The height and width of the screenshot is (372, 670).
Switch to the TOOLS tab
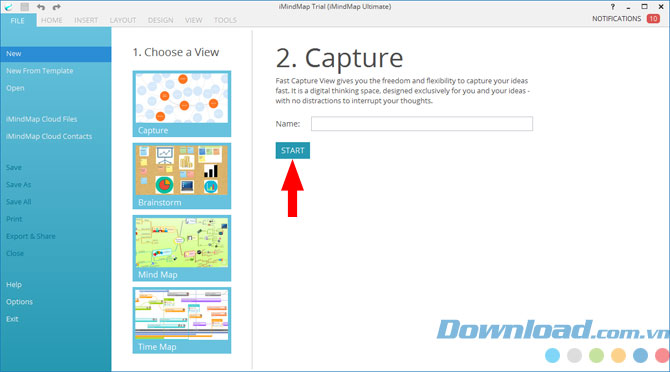click(225, 21)
